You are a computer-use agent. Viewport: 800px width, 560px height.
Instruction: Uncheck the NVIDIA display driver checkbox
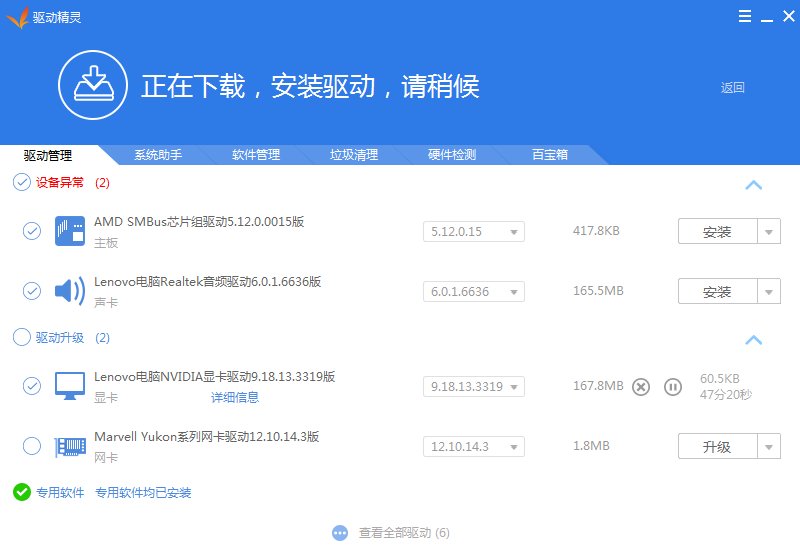32,386
